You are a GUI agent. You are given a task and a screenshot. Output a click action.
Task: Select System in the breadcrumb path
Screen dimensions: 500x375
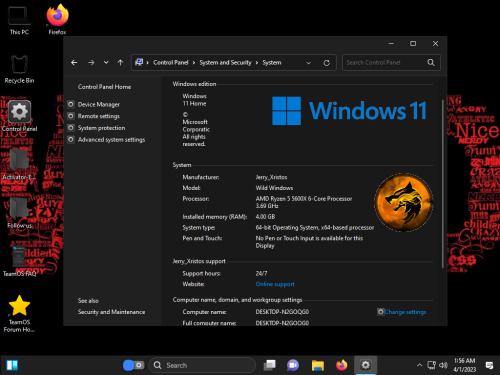point(272,63)
